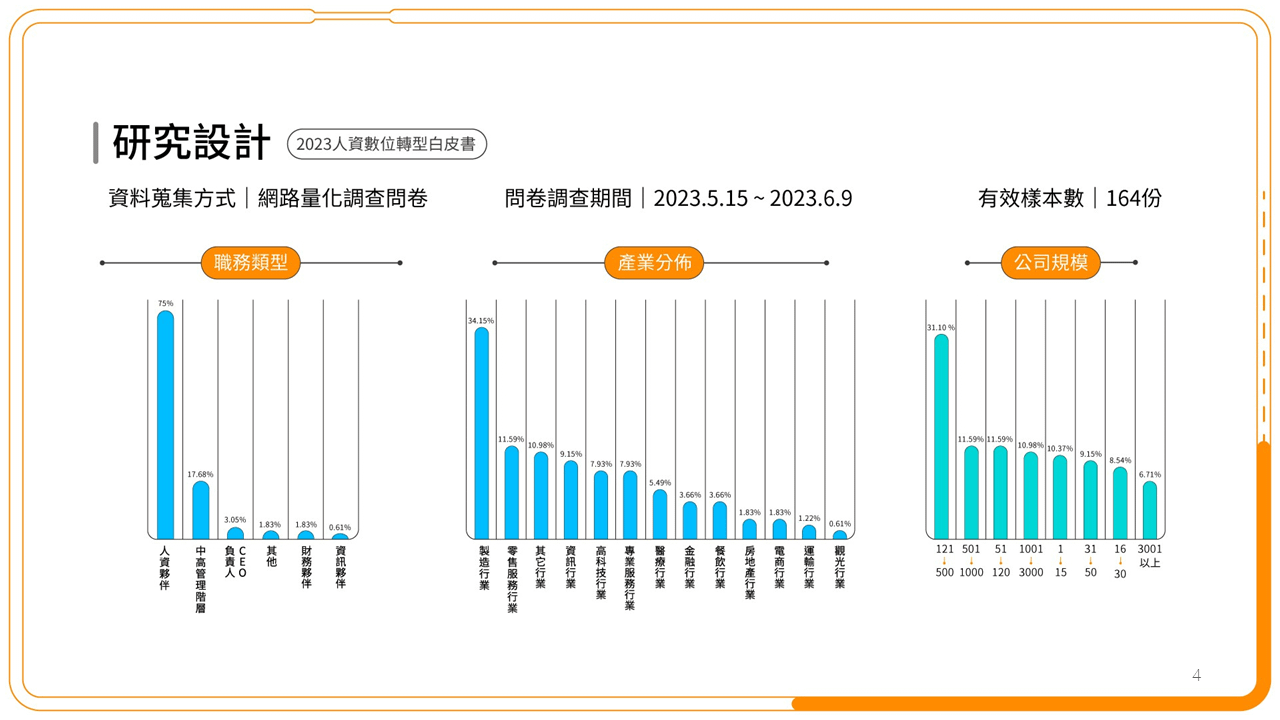1280x720 pixels.
Task: Click the 31.10% company size bar
Action: 941,437
